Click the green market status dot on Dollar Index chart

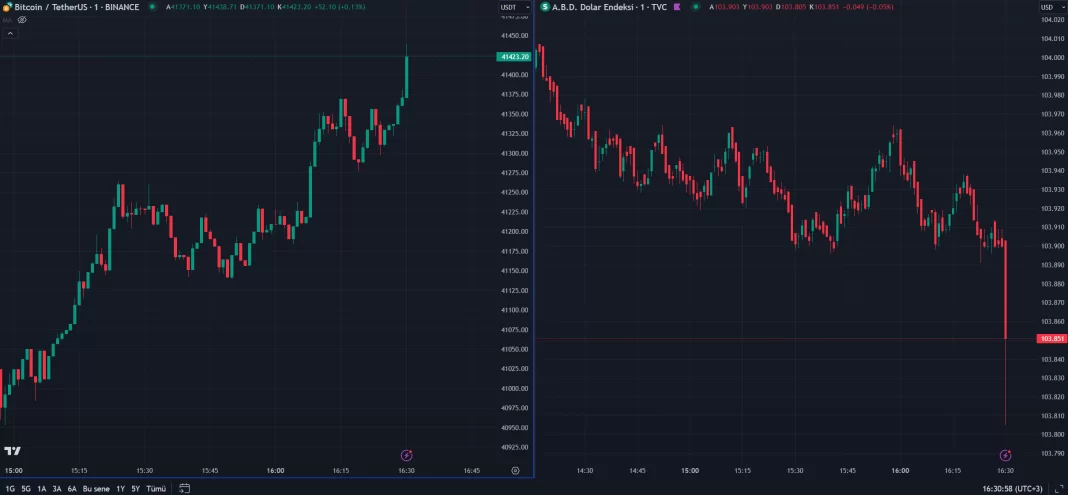tap(695, 7)
